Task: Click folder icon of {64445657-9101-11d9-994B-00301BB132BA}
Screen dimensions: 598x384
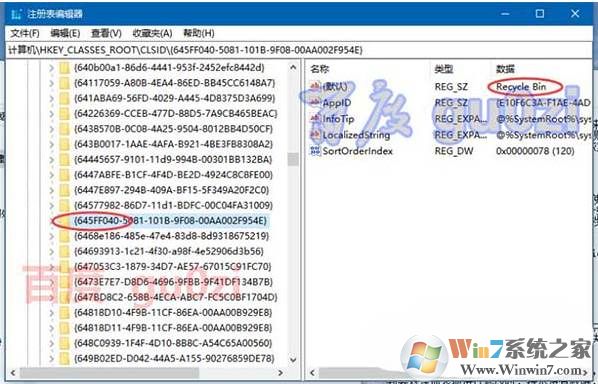Action: tap(64, 159)
